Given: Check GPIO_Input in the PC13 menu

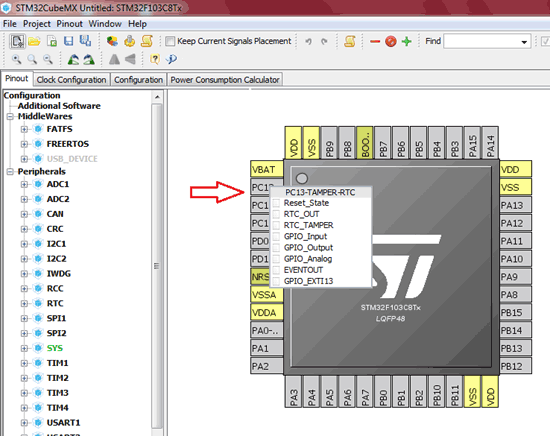Looking at the screenshot, I should [x=276, y=236].
